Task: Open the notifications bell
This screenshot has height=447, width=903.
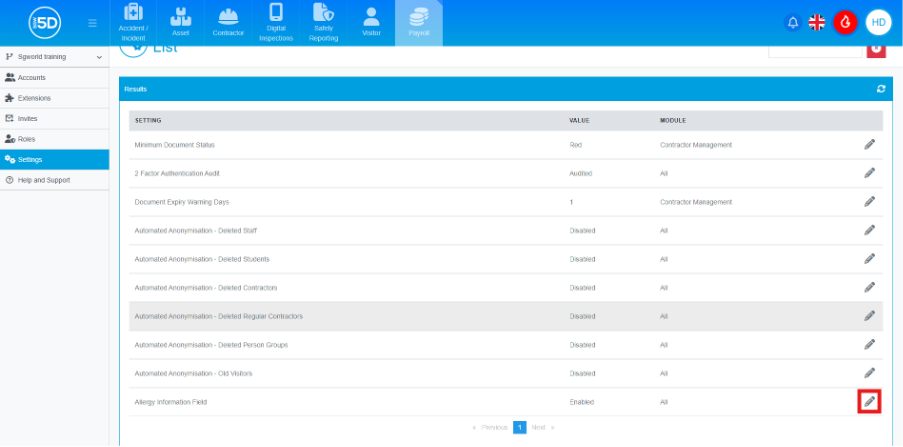Action: click(x=793, y=22)
